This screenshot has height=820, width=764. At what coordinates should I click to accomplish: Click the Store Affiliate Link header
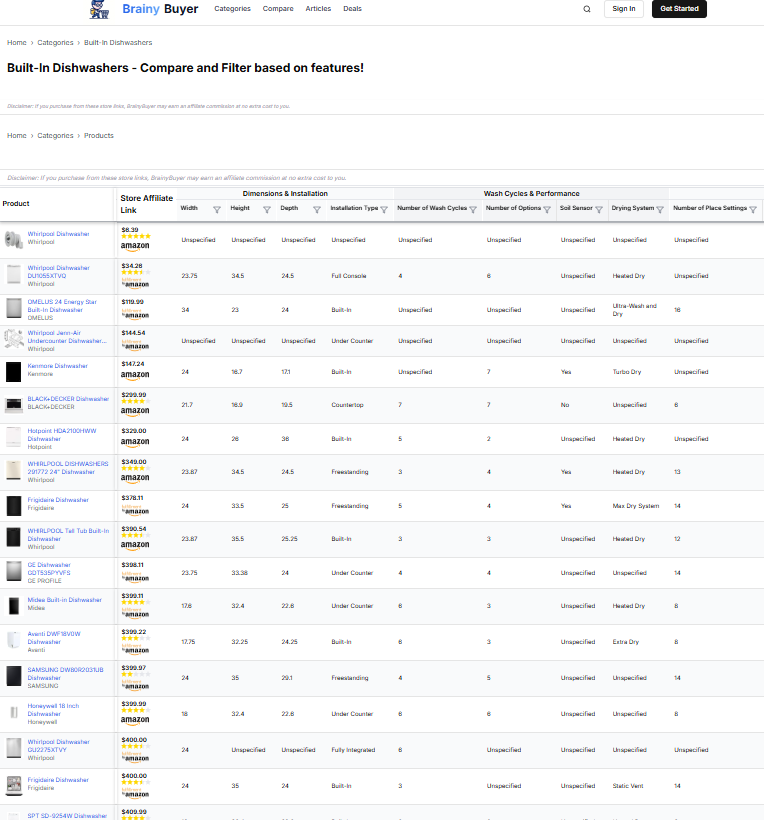point(146,204)
